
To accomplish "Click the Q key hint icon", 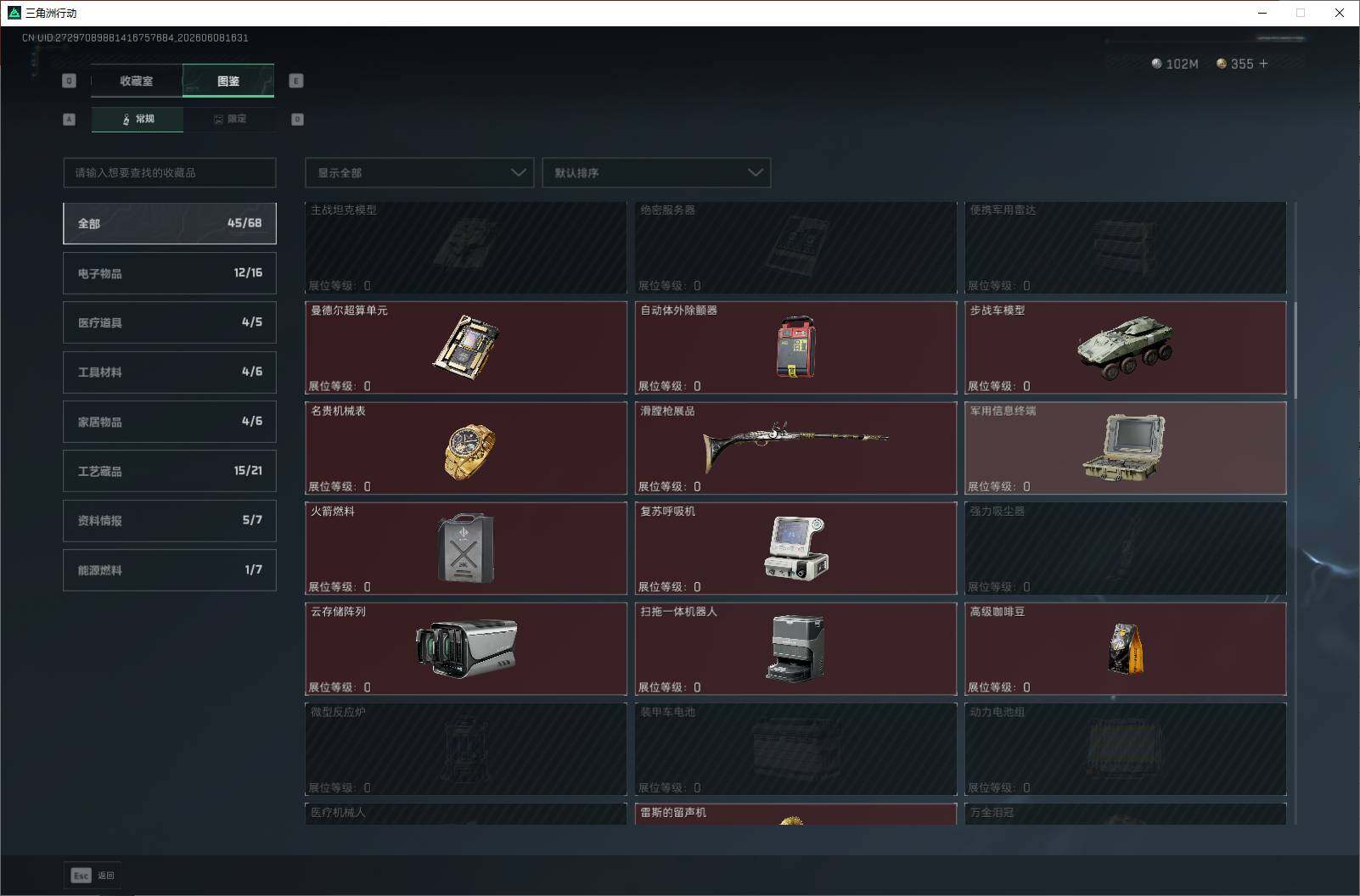I will pyautogui.click(x=70, y=81).
